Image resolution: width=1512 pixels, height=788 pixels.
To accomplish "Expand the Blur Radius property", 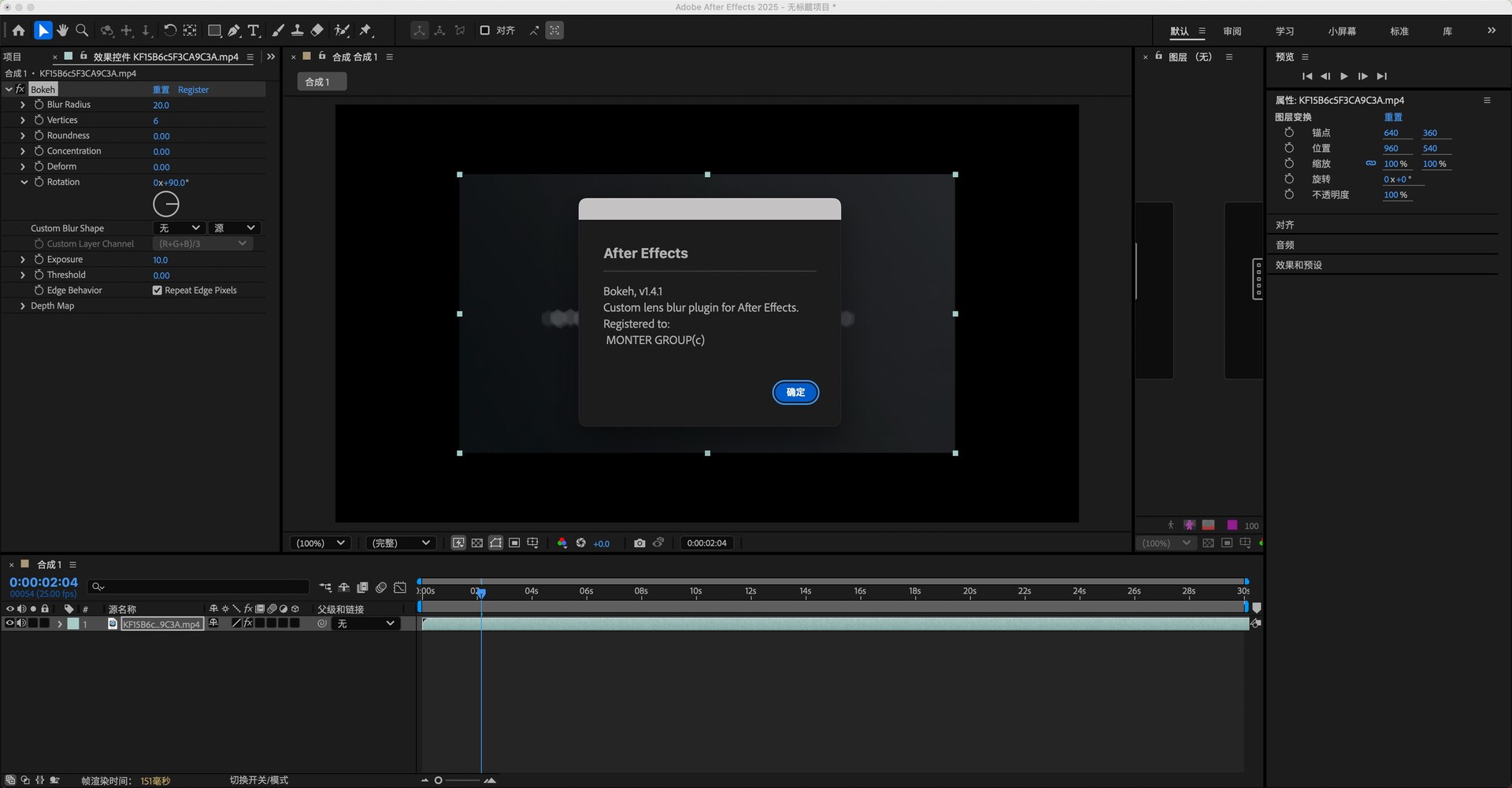I will pos(23,105).
